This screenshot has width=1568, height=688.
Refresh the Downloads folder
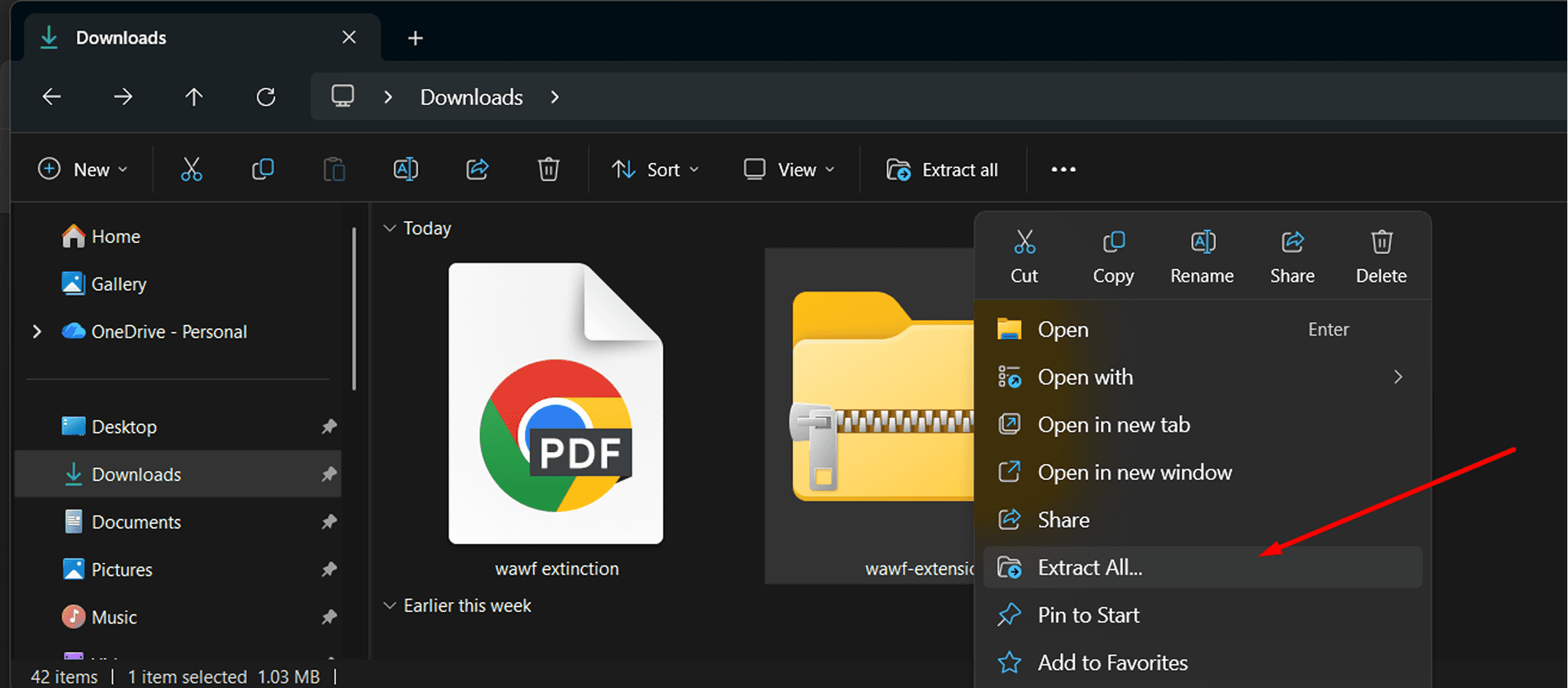pos(265,97)
